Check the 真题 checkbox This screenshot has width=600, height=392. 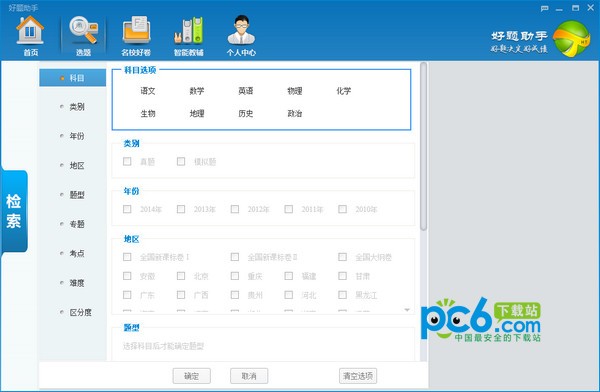pyautogui.click(x=127, y=162)
